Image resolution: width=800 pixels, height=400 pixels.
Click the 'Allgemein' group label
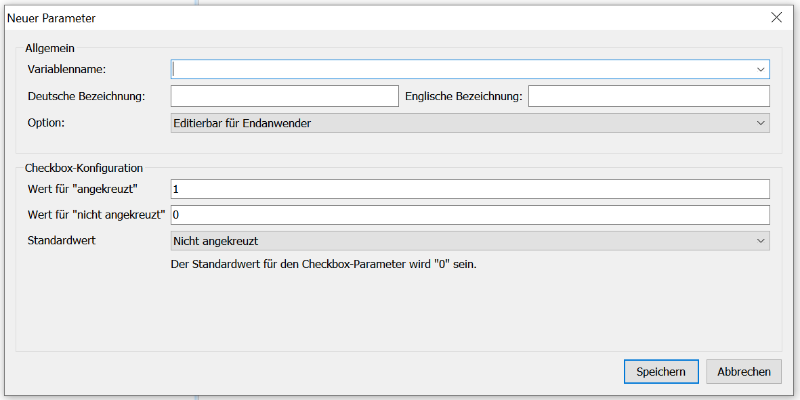(x=49, y=48)
